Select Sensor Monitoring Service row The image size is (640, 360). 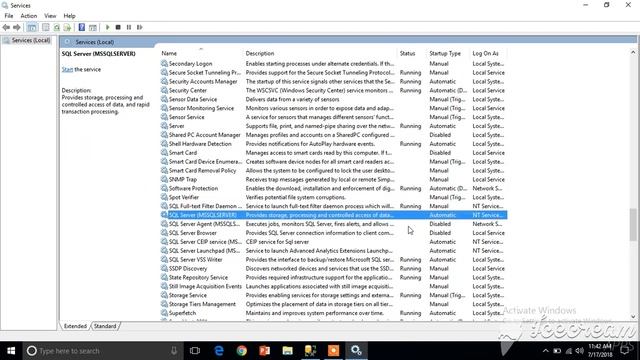pyautogui.click(x=333, y=108)
